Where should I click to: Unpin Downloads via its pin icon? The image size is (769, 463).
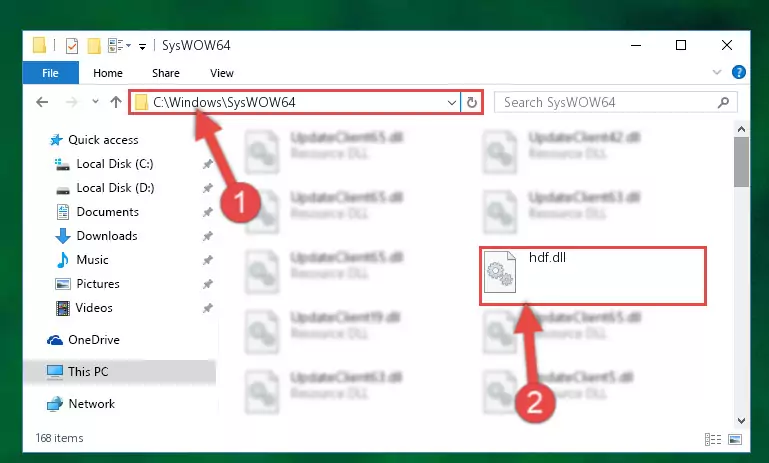[x=208, y=236]
